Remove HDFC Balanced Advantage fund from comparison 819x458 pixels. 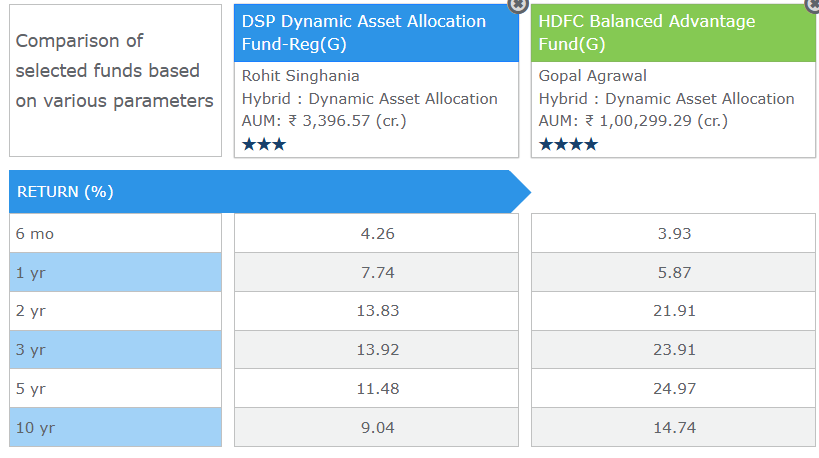pos(811,5)
